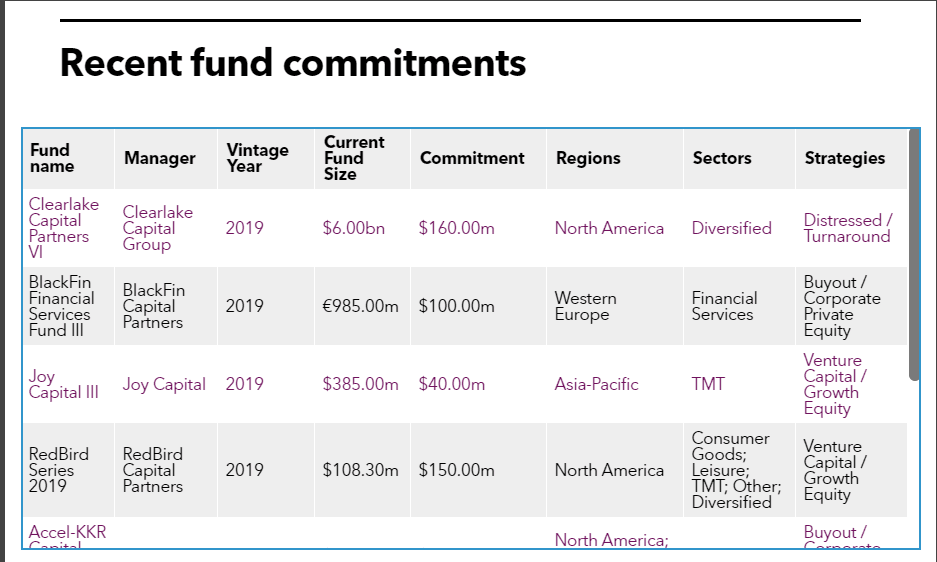The height and width of the screenshot is (562, 937).
Task: Click the vintage year 2019 in BlackFin row
Action: click(x=244, y=306)
